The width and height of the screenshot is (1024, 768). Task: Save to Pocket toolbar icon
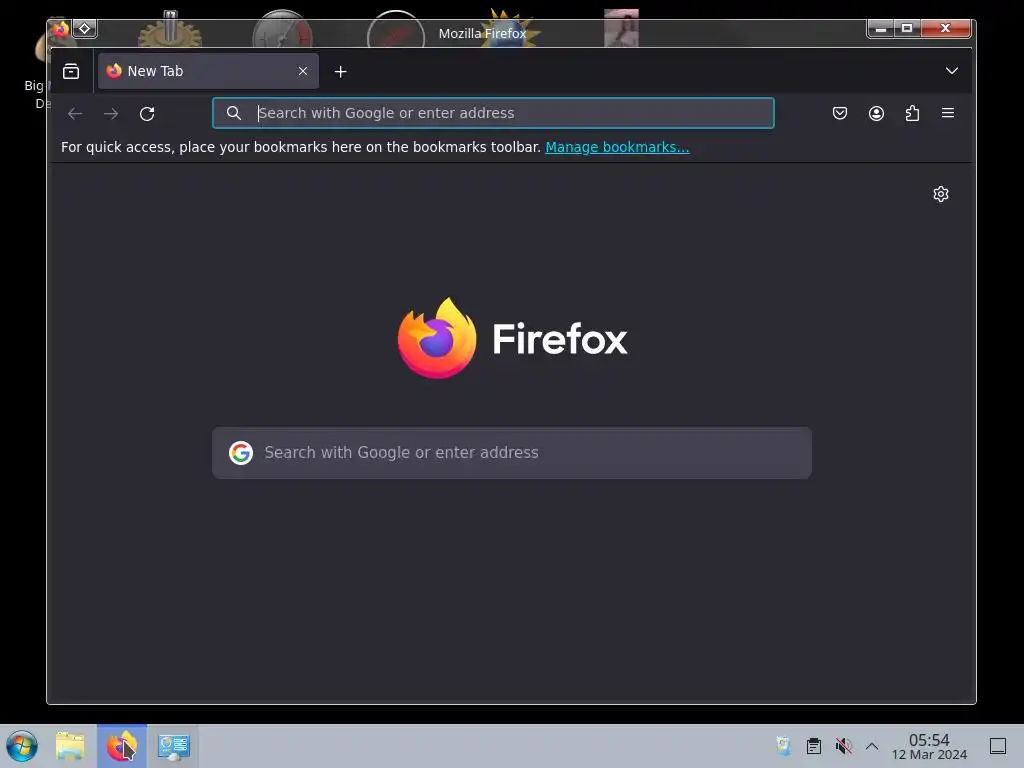[x=840, y=113]
